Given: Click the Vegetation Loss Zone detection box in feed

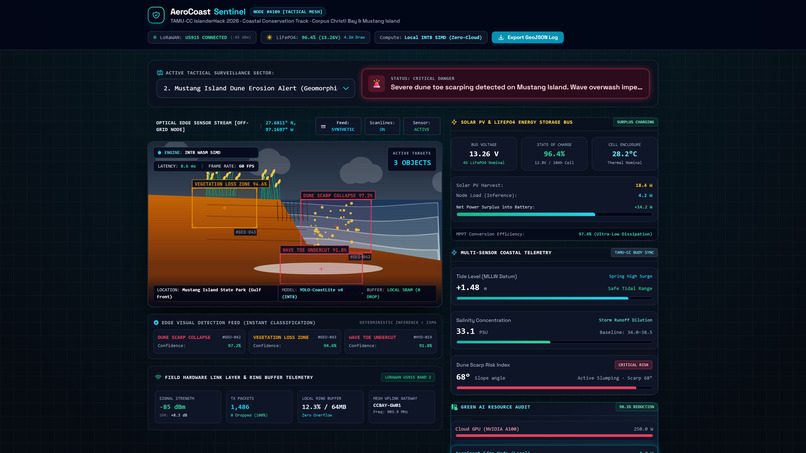Looking at the screenshot, I should (224, 208).
